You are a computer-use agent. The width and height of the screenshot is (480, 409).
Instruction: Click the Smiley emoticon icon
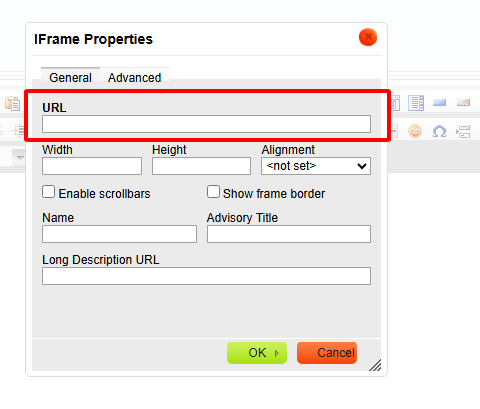415,131
